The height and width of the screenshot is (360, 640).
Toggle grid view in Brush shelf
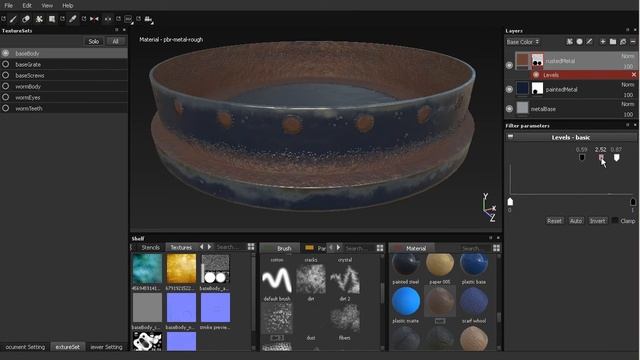[380, 248]
